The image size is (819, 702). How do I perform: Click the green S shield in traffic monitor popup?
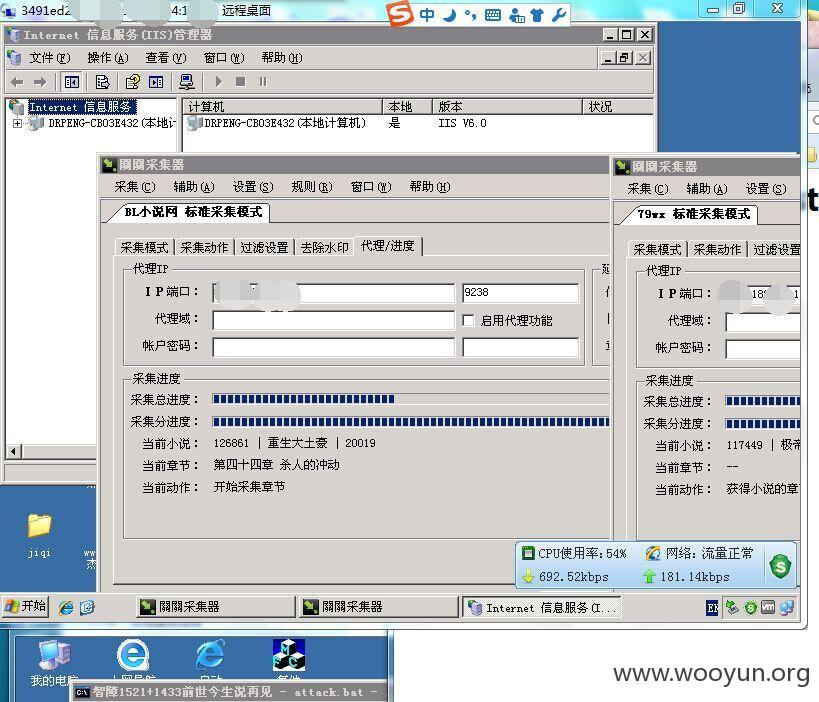click(780, 566)
